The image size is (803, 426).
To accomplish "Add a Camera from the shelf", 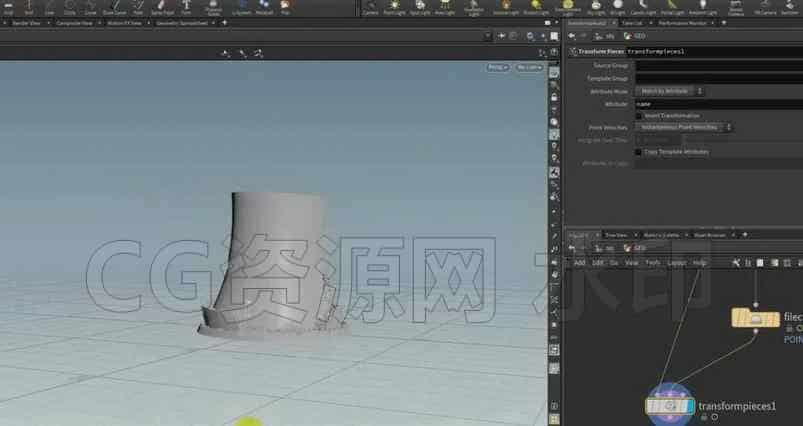I will pyautogui.click(x=370, y=7).
